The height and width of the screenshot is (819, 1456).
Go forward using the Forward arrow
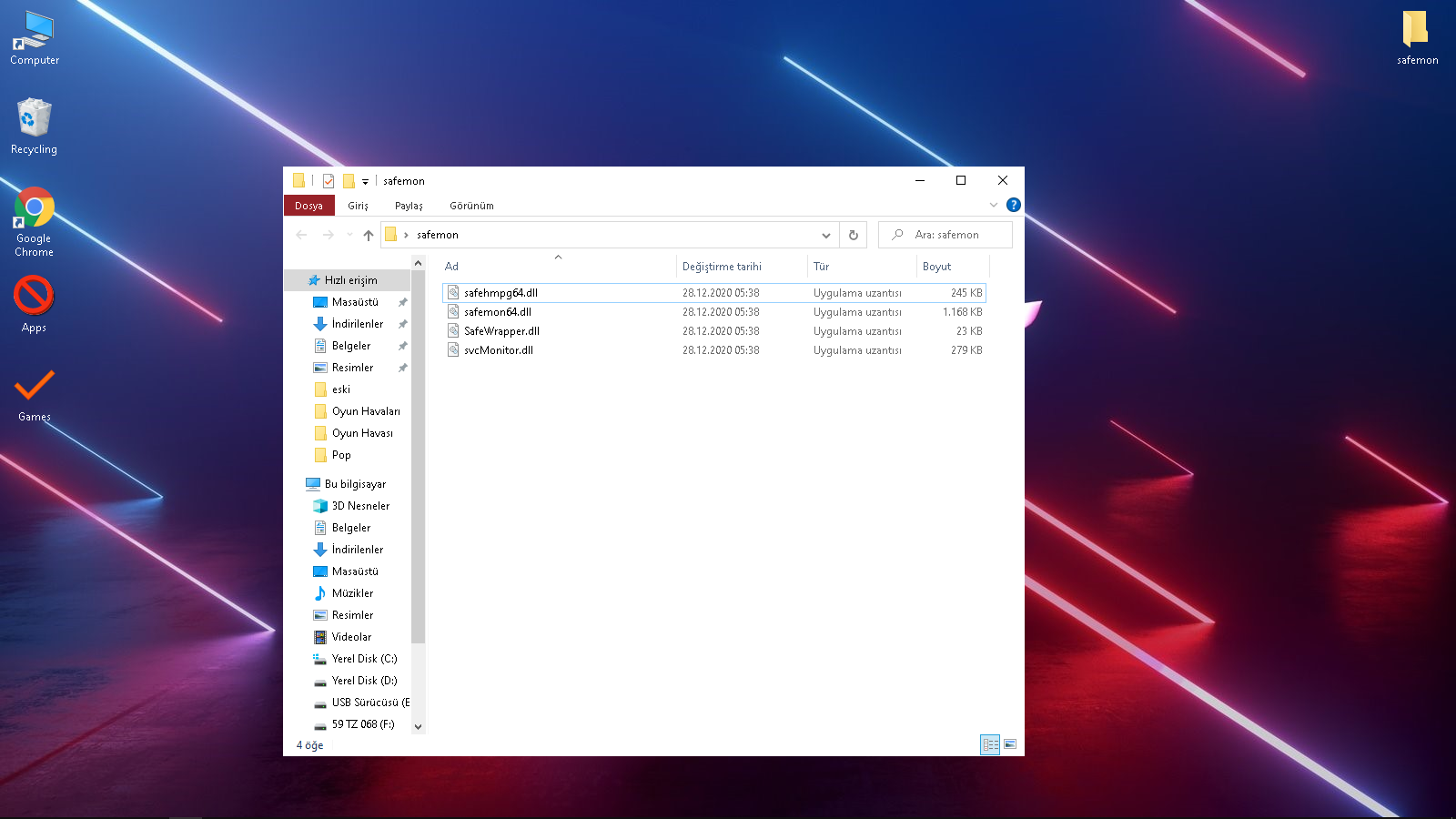coord(328,235)
